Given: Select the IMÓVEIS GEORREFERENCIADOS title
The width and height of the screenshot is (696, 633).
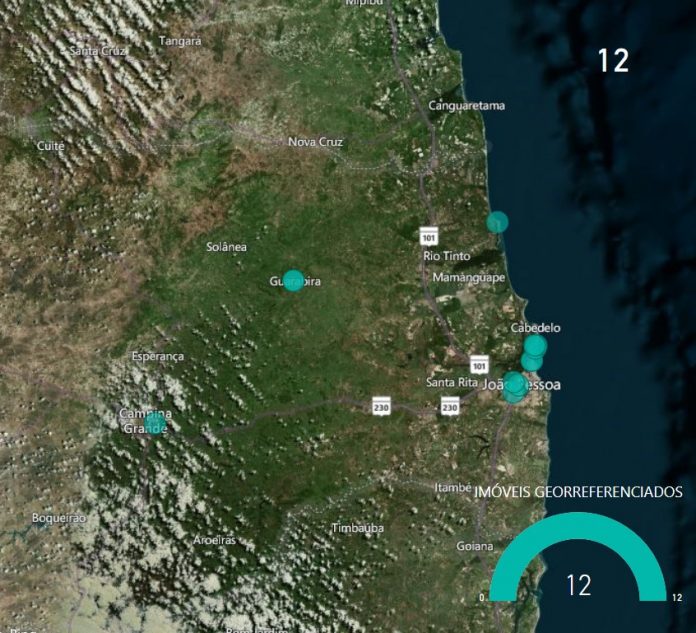Looking at the screenshot, I should coord(578,492).
